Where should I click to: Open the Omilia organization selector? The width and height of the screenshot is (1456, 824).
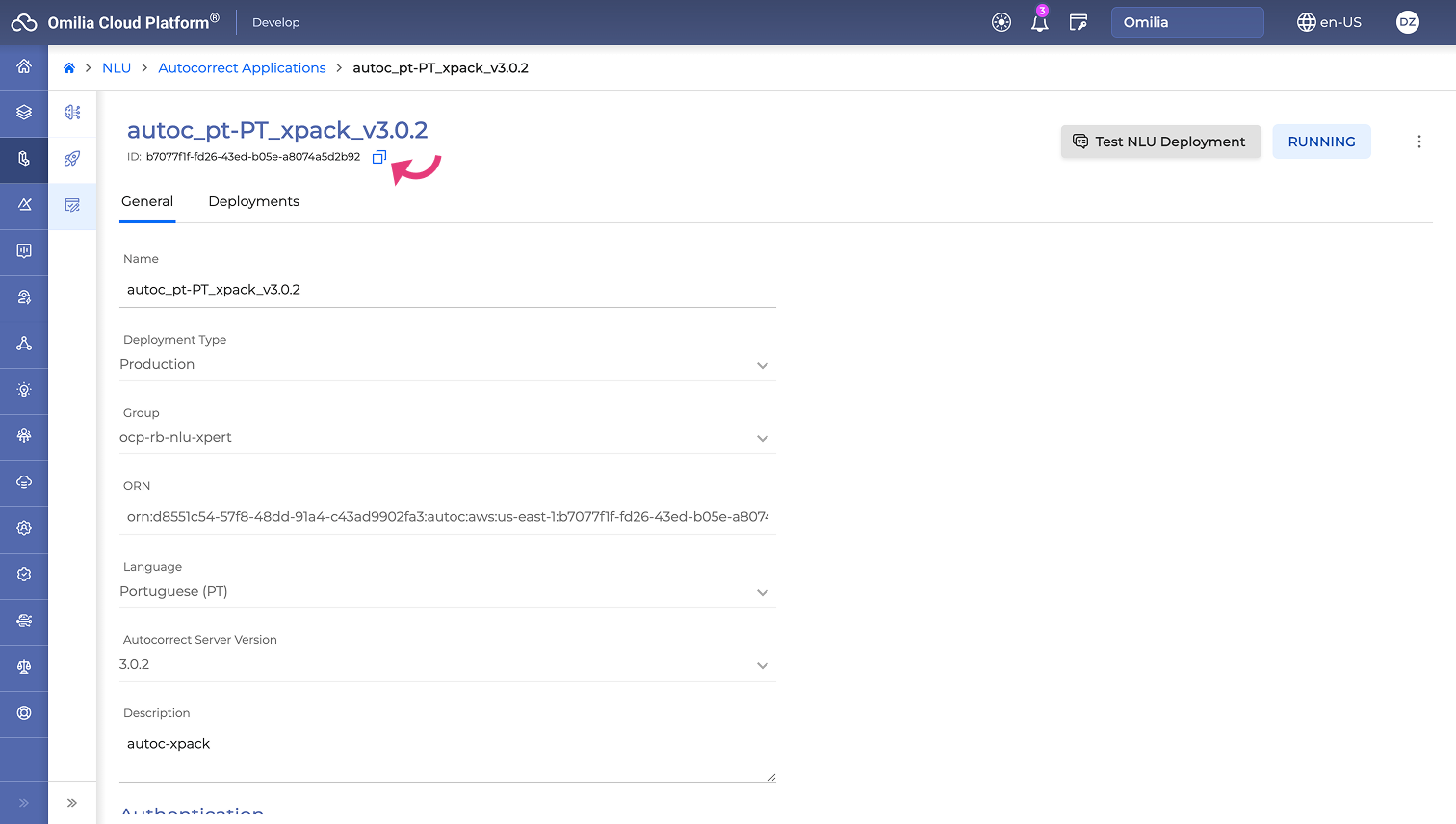pos(1187,22)
